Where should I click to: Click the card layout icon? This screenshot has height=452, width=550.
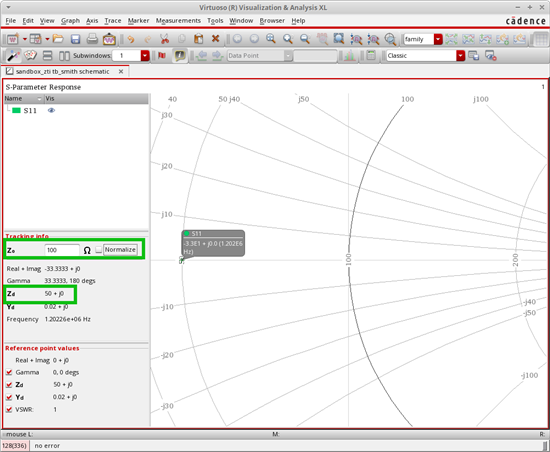(30, 55)
